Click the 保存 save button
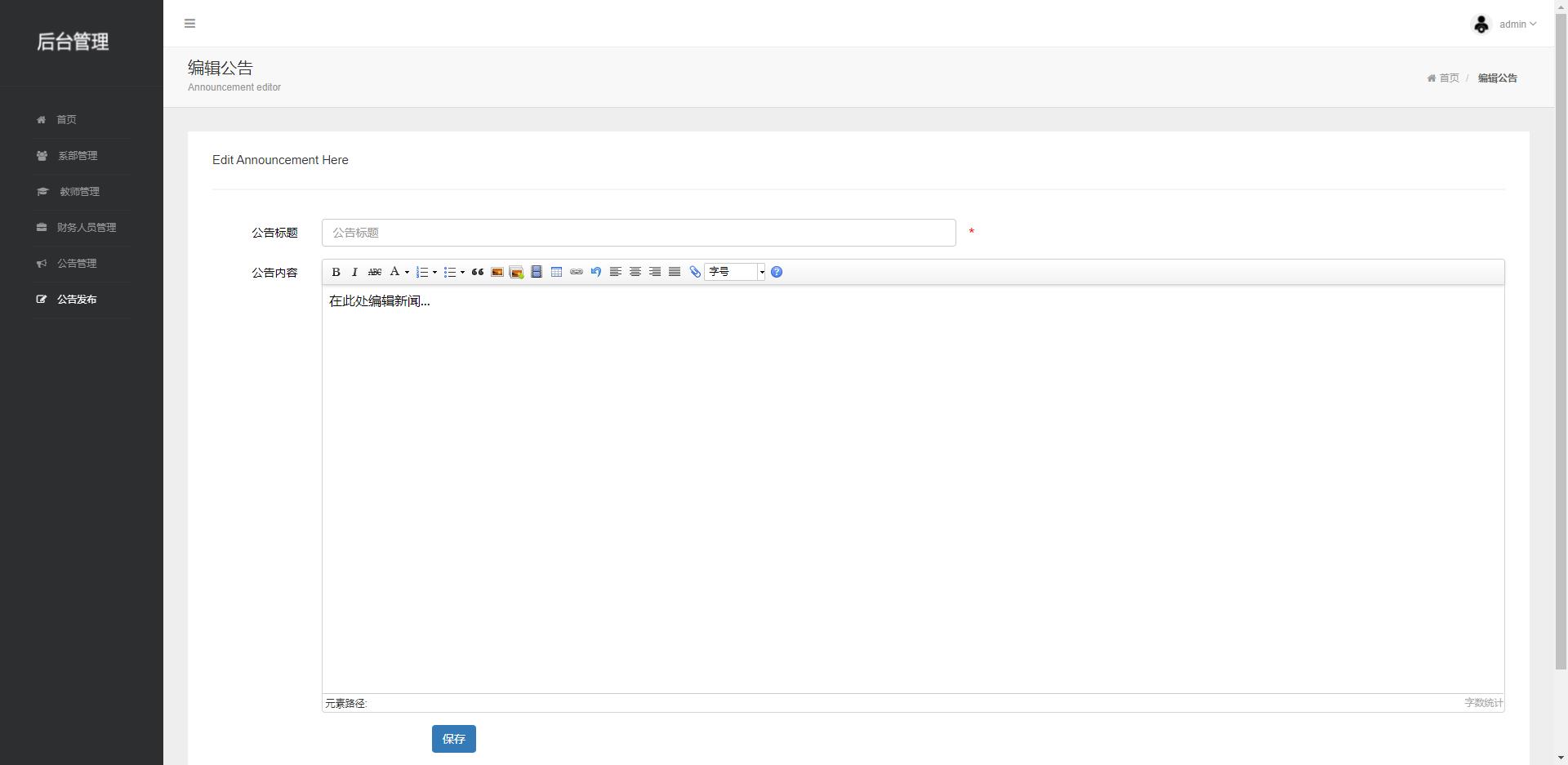Screen dimensions: 1568x765 454,739
